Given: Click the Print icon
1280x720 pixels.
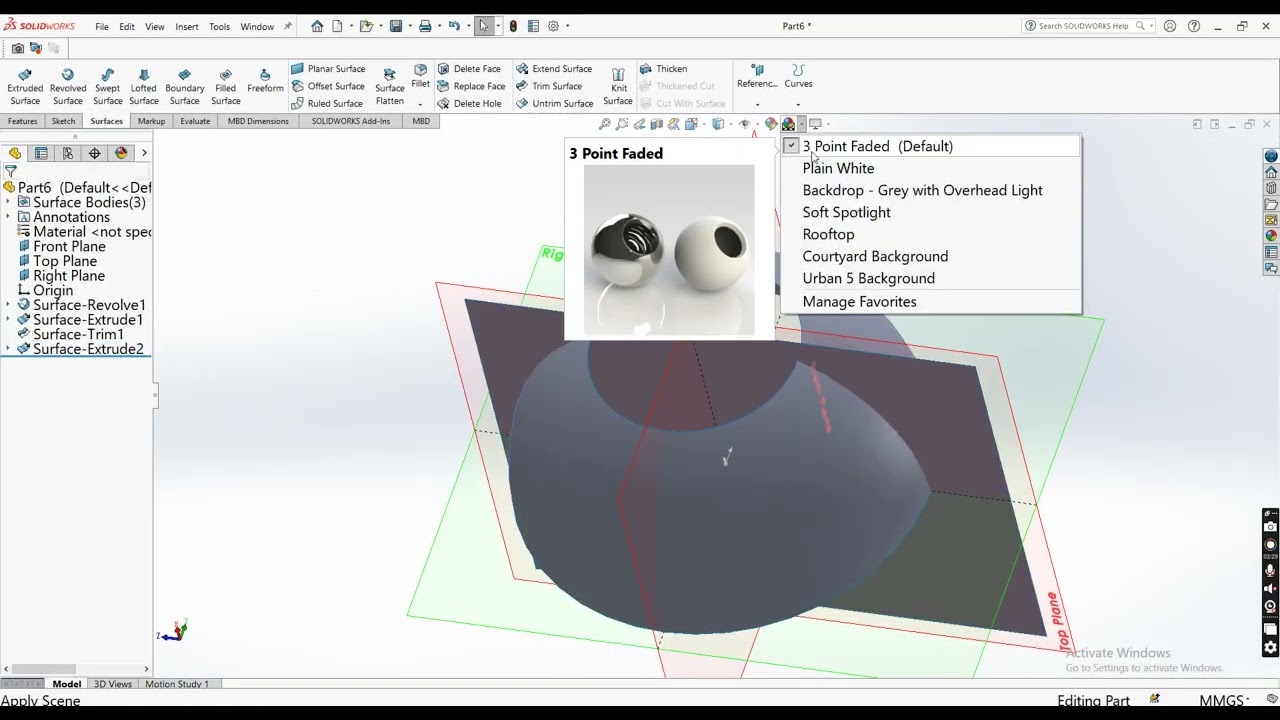Looking at the screenshot, I should click(425, 26).
